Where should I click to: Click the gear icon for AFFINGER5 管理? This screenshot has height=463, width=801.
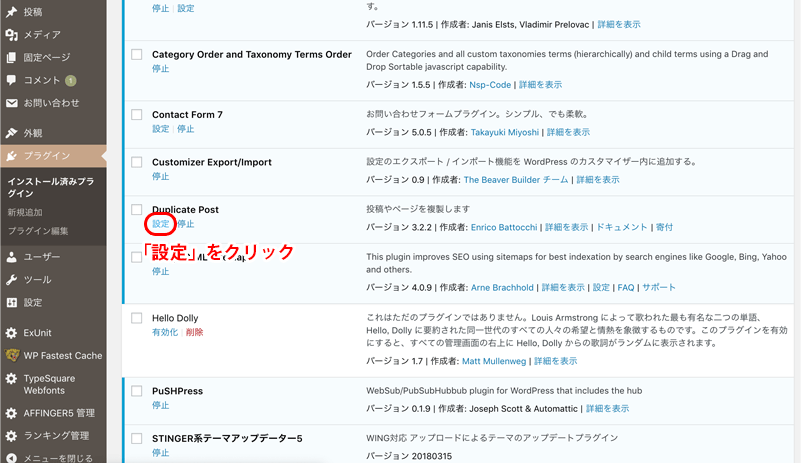point(11,413)
